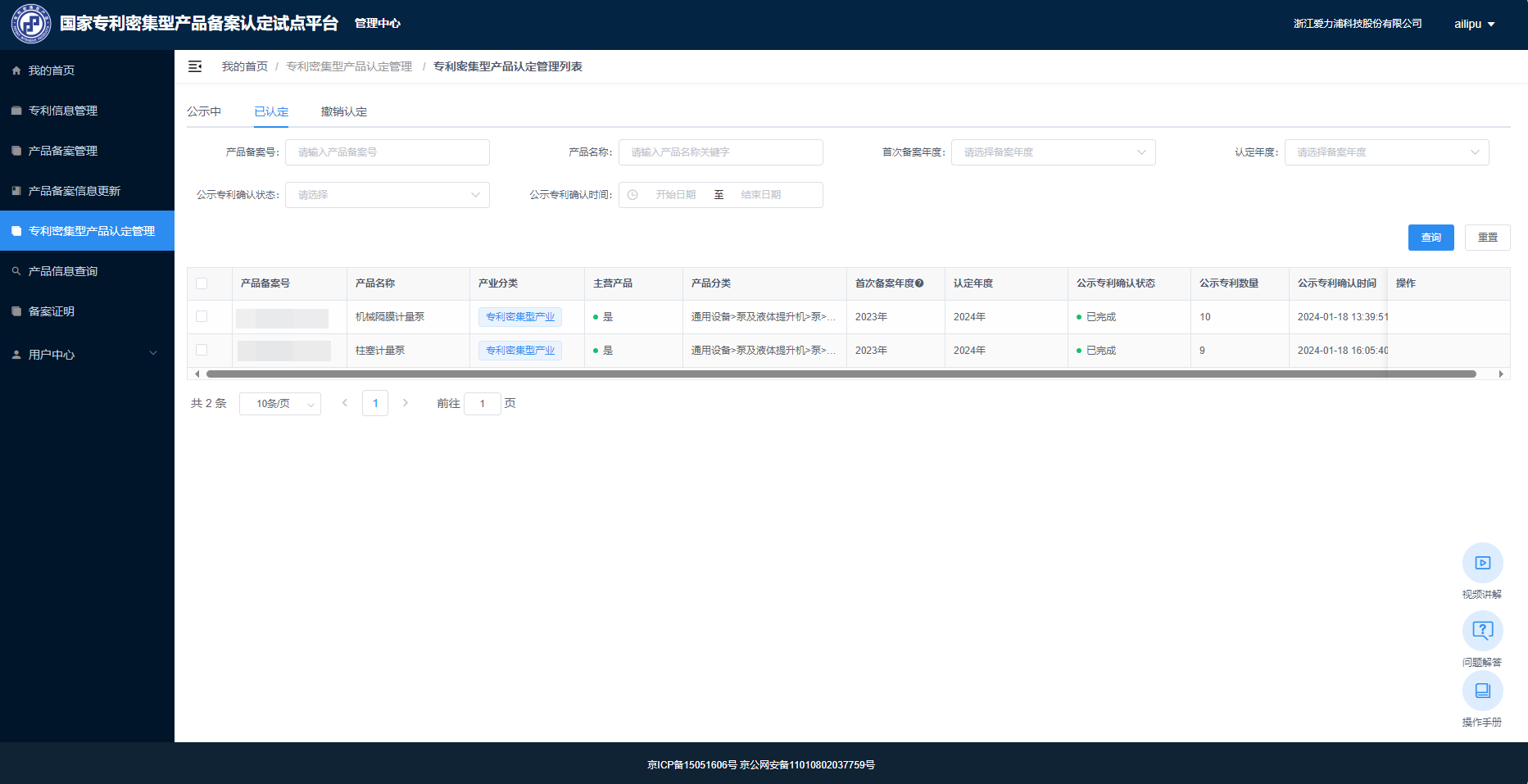Viewport: 1528px width, 784px height.
Task: Click the icon beside 产品备案信息更新
Action: point(16,191)
